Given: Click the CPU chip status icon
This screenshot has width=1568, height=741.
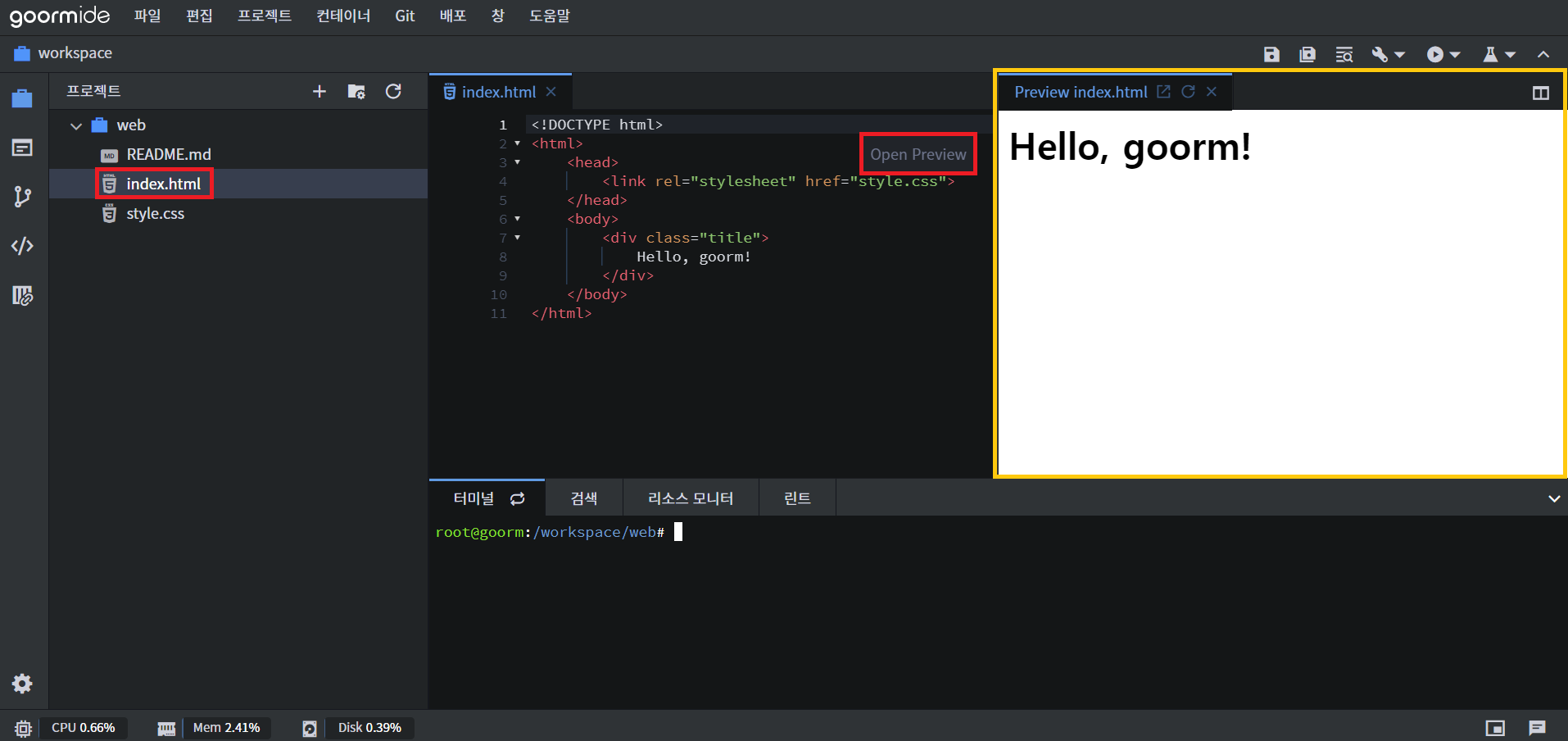Looking at the screenshot, I should coord(23,728).
